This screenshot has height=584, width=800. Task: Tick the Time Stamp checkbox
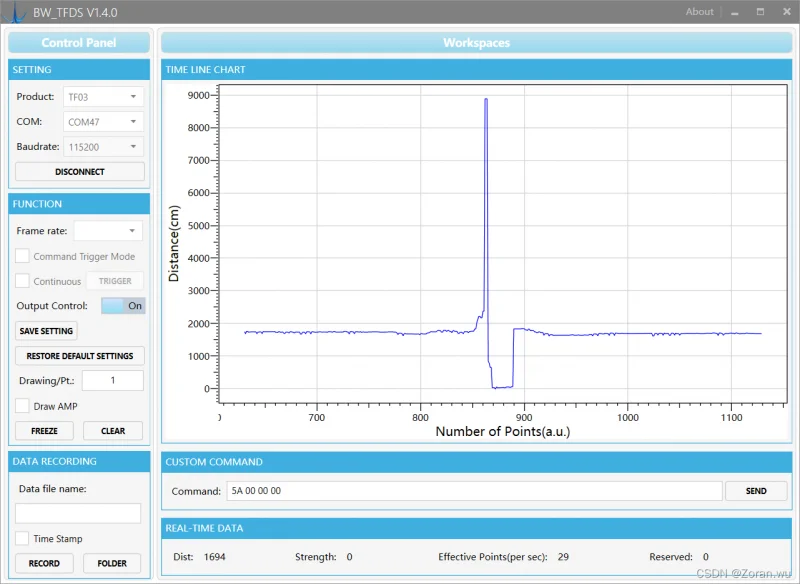point(23,539)
